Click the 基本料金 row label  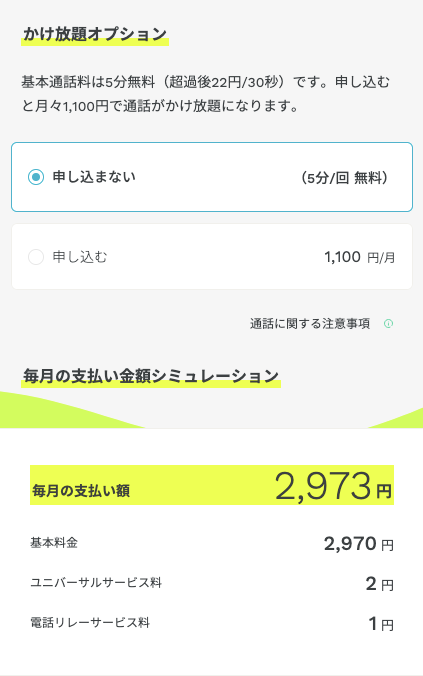point(54,543)
